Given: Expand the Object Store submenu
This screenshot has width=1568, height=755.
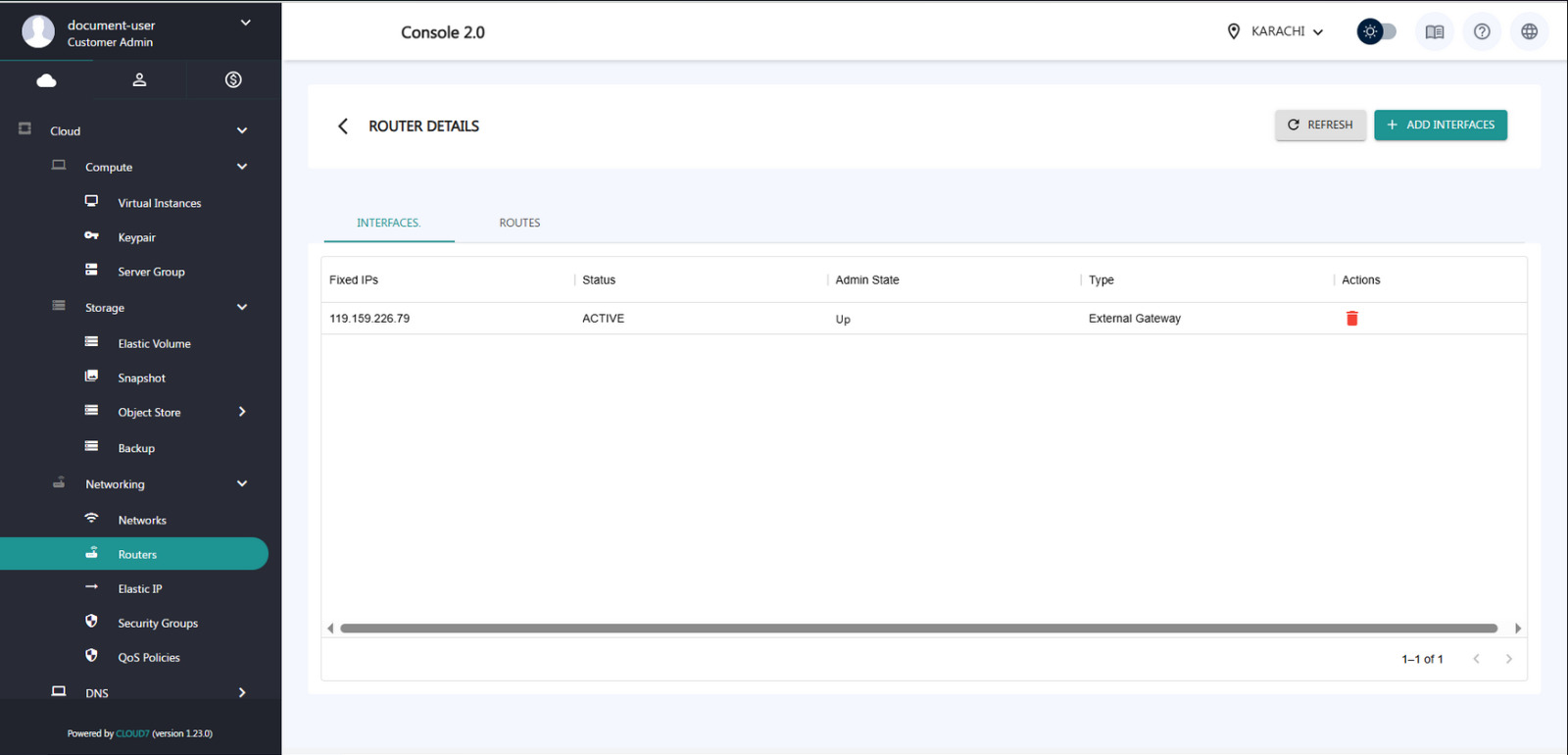Looking at the screenshot, I should point(241,412).
